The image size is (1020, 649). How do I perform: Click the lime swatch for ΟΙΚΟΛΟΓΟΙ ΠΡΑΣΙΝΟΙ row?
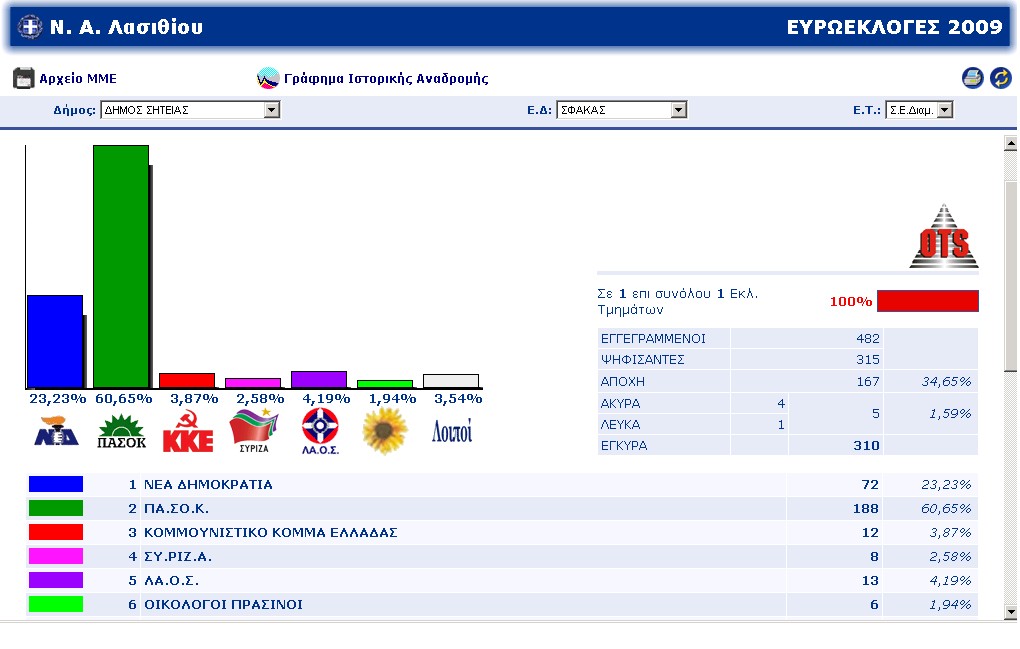pos(56,604)
